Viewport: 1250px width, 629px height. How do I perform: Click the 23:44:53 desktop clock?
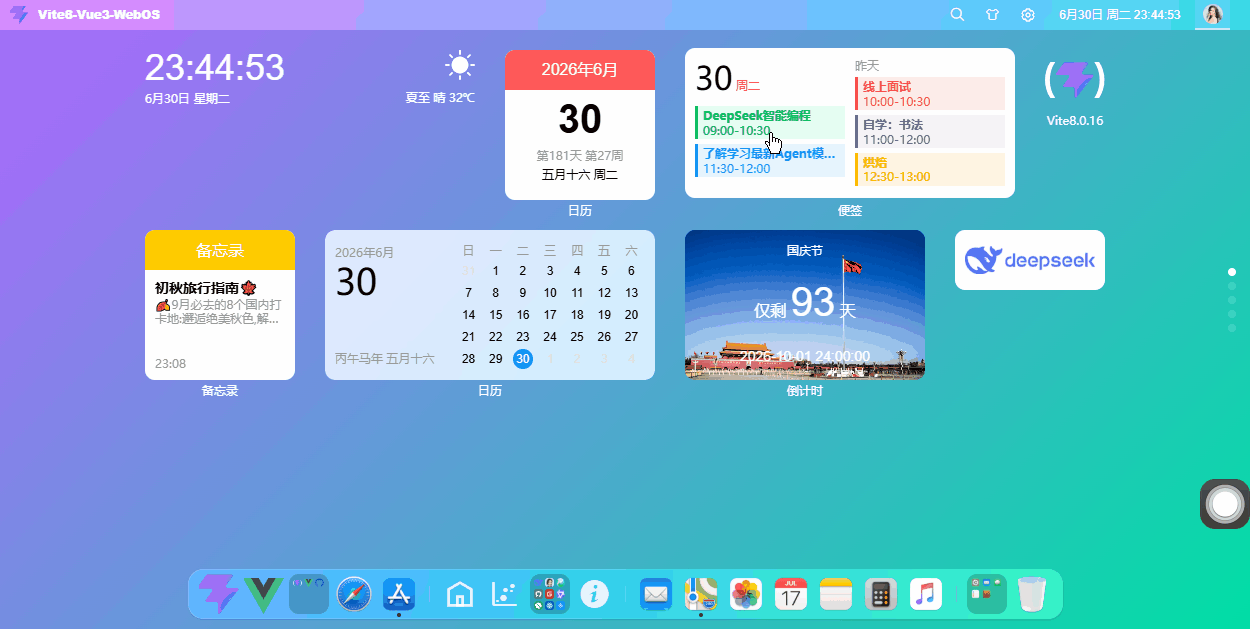pos(215,68)
